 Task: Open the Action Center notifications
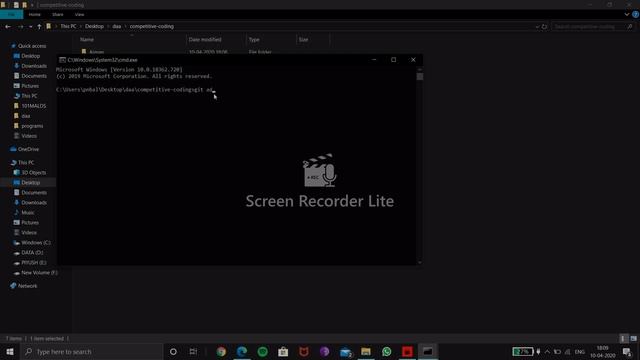pyautogui.click(x=627, y=351)
